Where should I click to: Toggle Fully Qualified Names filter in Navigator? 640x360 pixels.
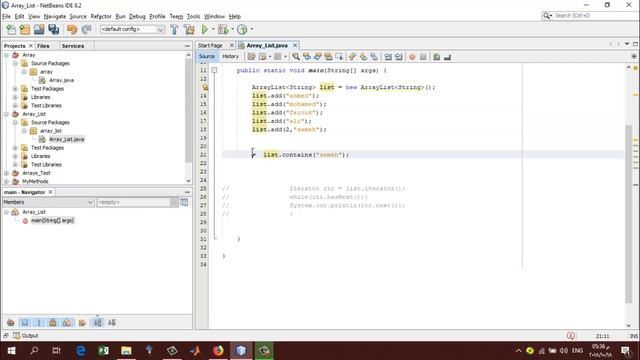pos(82,322)
